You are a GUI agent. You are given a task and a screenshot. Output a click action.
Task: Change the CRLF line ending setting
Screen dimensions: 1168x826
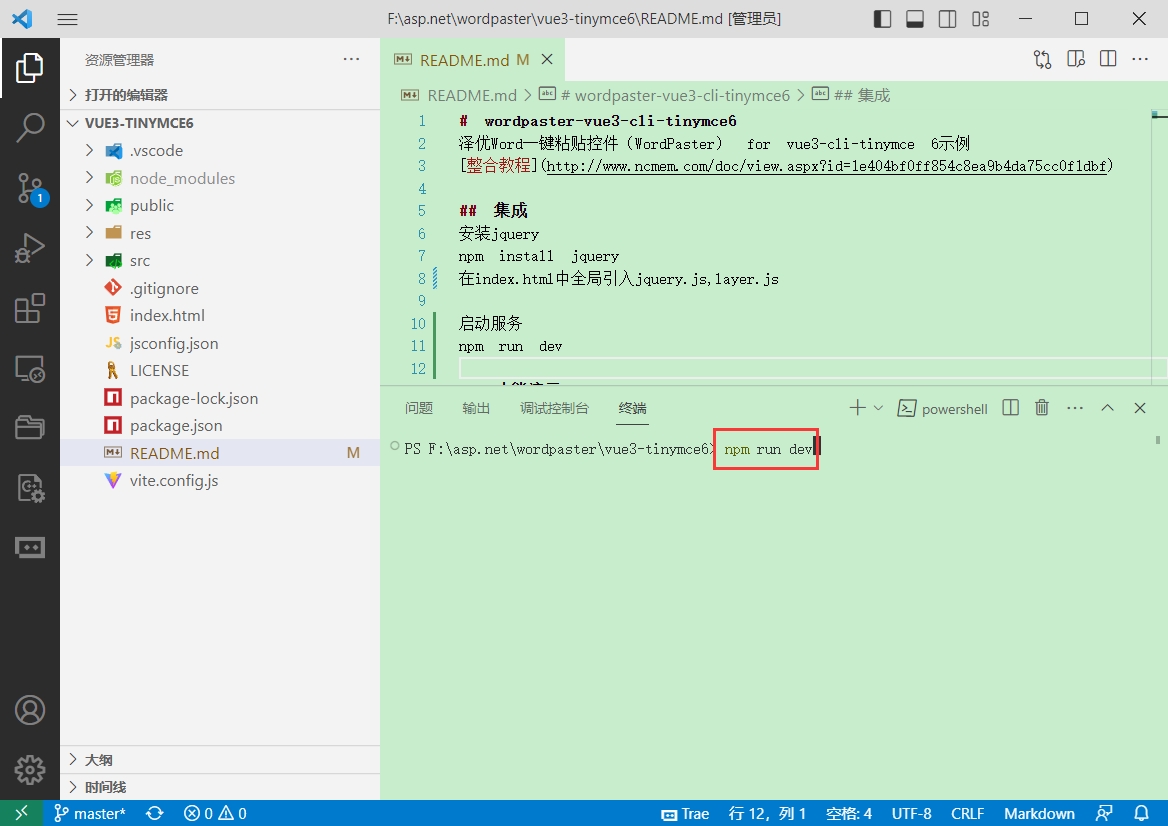coord(967,813)
